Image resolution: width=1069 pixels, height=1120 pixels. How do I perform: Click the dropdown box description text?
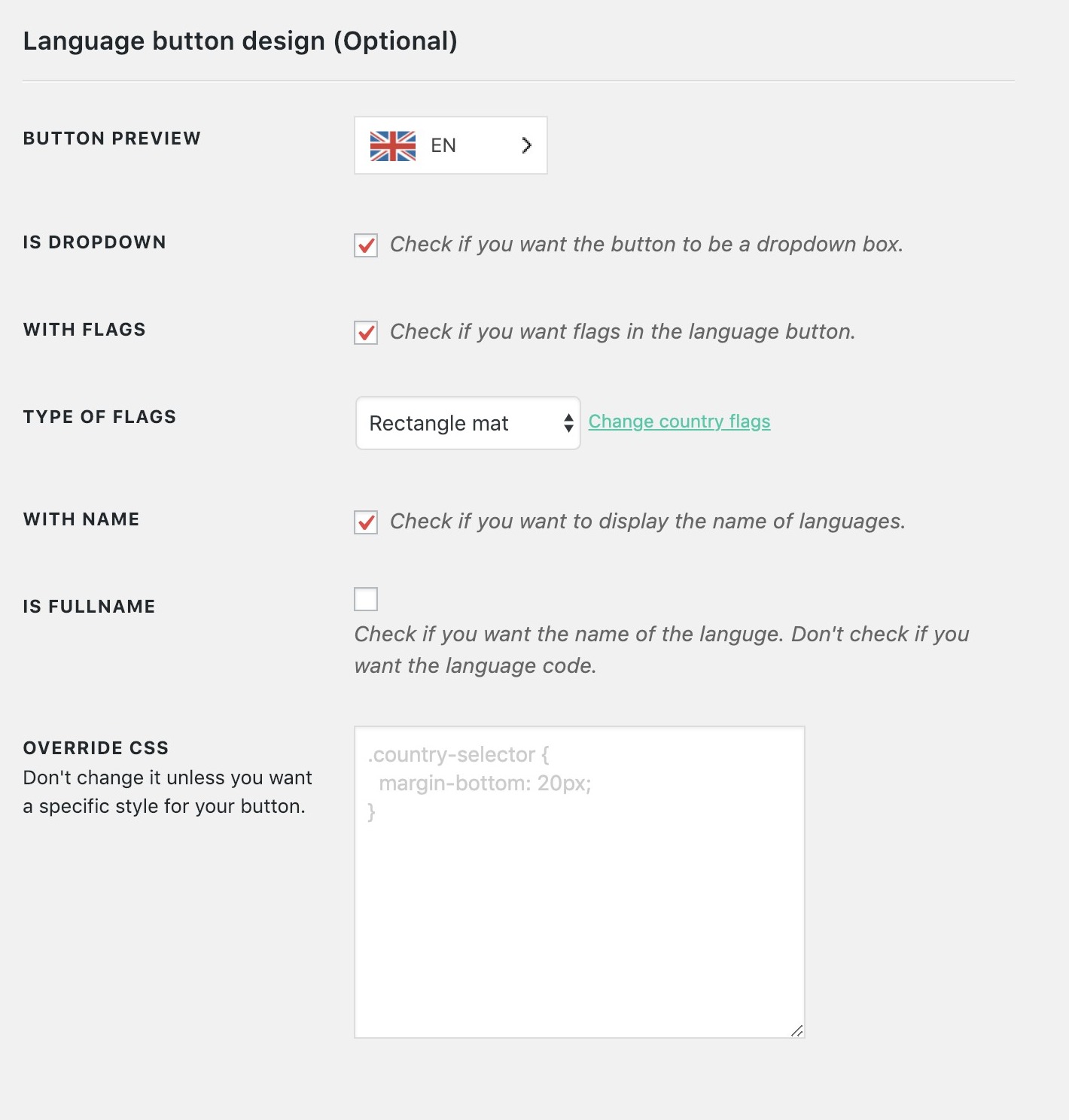[646, 245]
